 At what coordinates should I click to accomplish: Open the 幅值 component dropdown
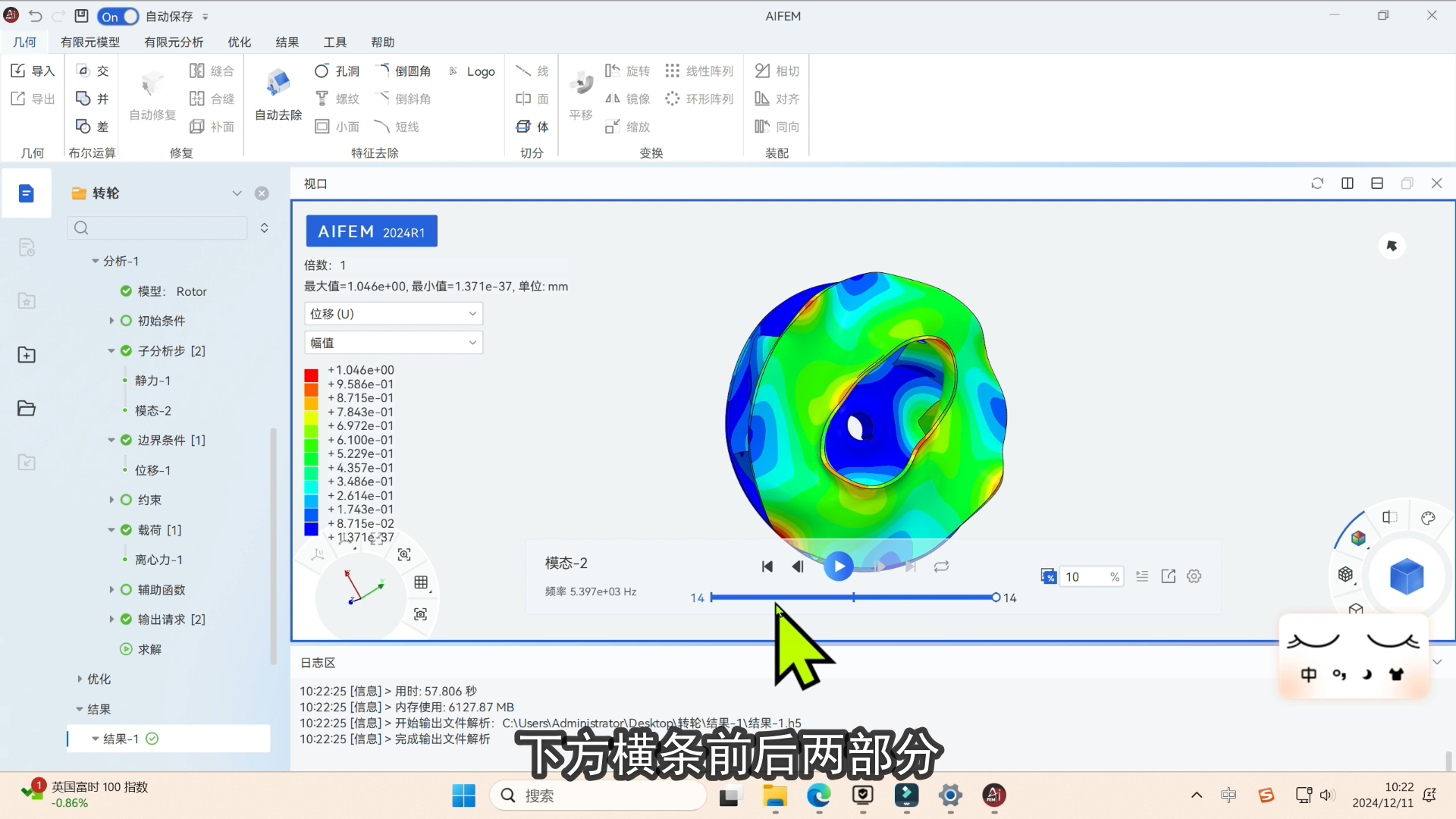tap(393, 343)
